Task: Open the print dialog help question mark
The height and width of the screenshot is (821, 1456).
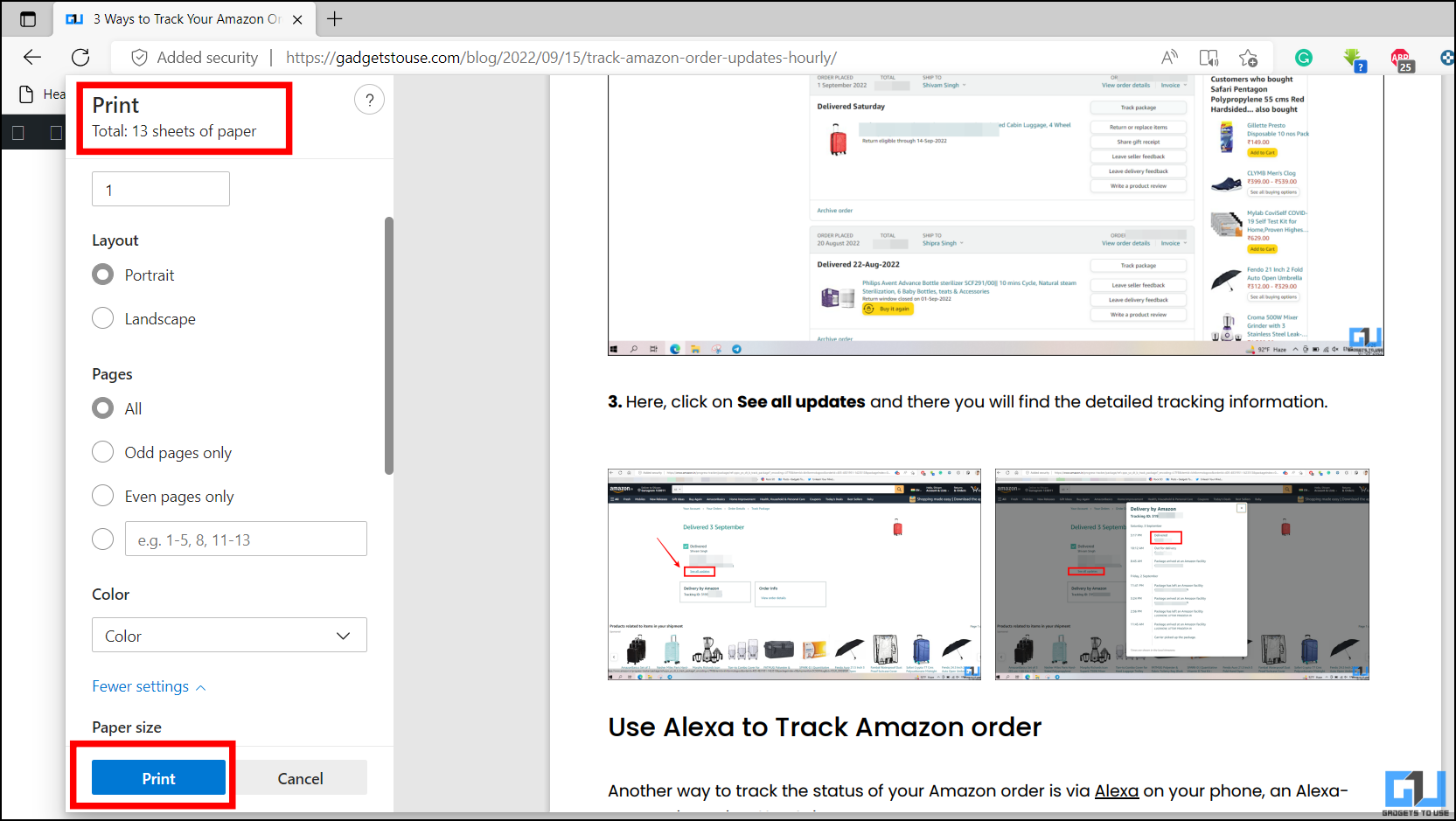Action: point(370,100)
